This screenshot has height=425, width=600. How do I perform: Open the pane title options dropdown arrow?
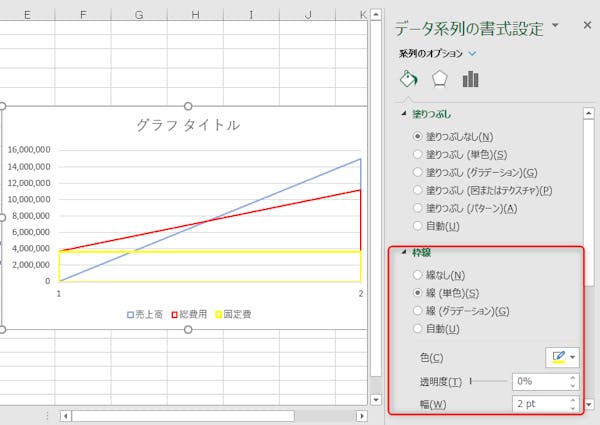(555, 25)
